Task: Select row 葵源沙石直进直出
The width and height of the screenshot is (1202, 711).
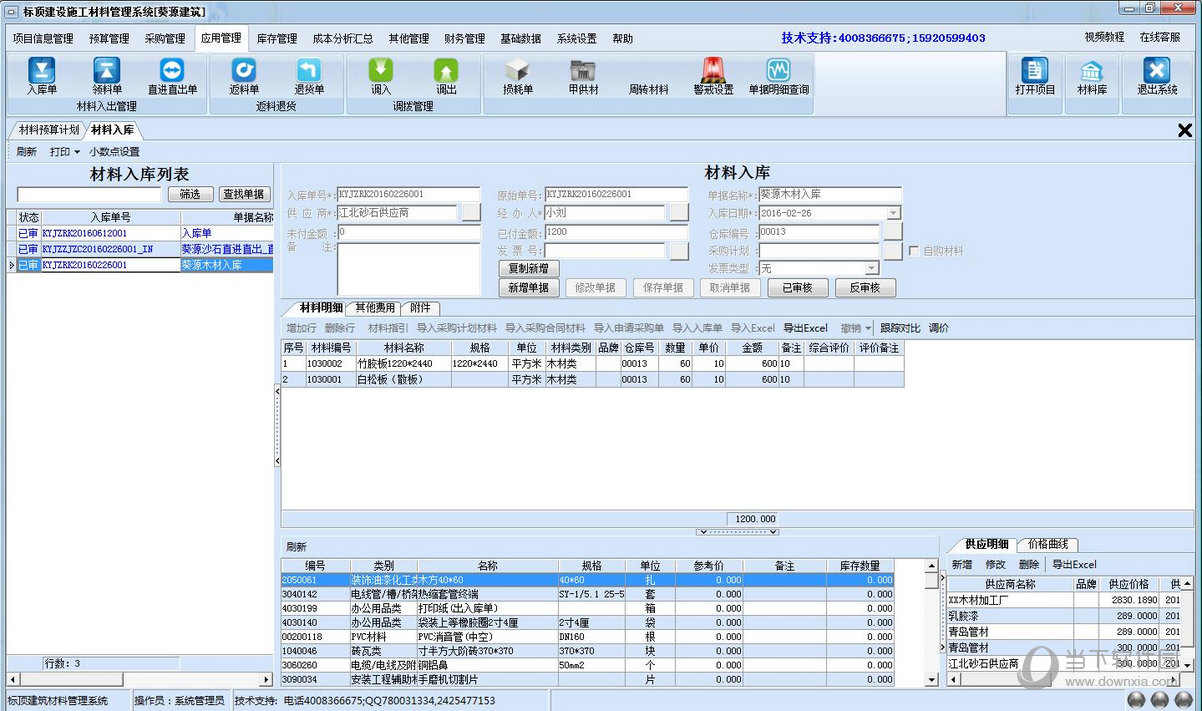Action: coord(140,249)
